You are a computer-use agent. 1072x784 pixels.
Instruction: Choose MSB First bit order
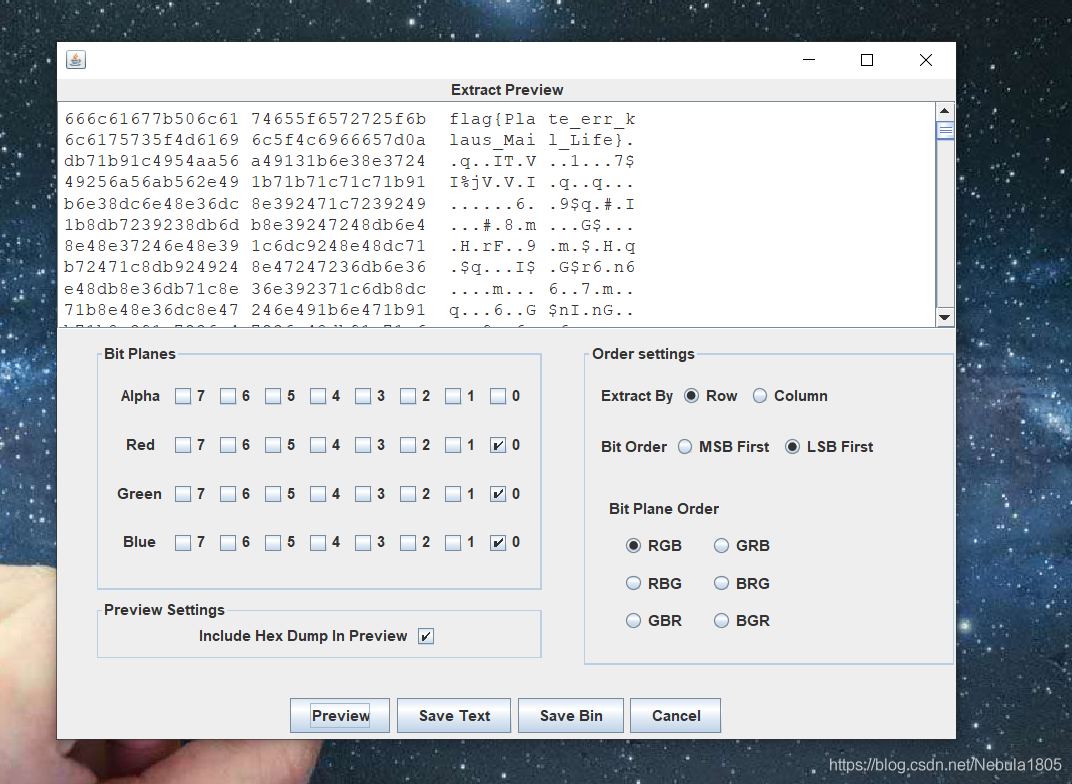(x=684, y=447)
